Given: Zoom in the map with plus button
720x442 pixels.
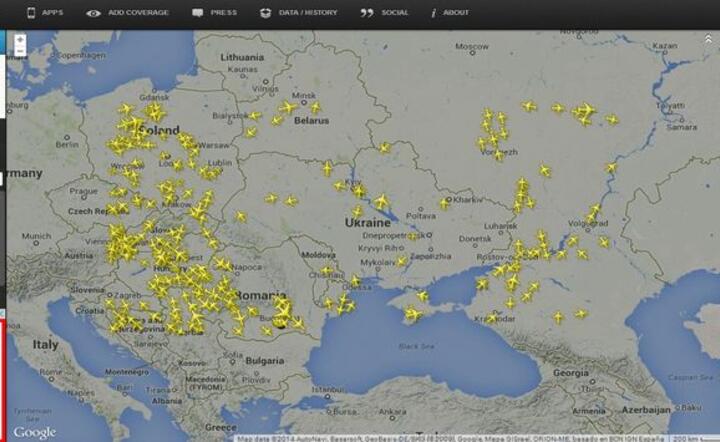Looking at the screenshot, I should [20, 40].
